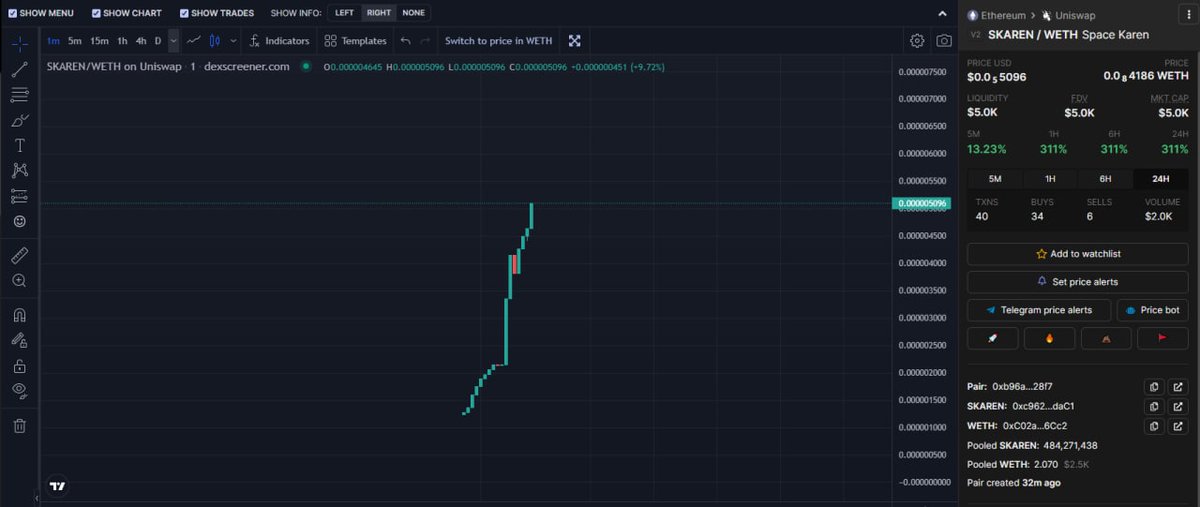Select the brush drawing tool
The height and width of the screenshot is (507, 1200).
(x=19, y=120)
